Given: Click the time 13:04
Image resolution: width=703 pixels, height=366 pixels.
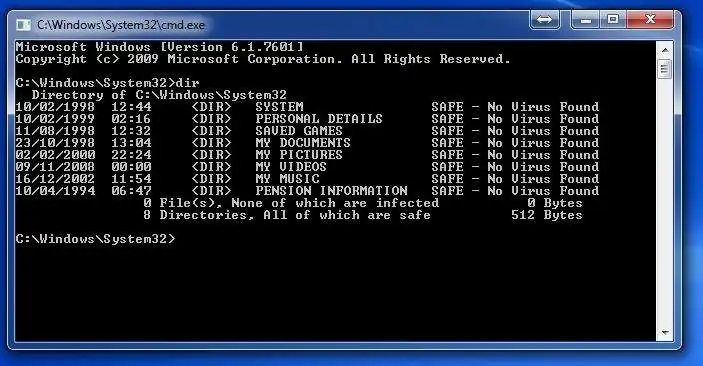Looking at the screenshot, I should [x=131, y=143].
